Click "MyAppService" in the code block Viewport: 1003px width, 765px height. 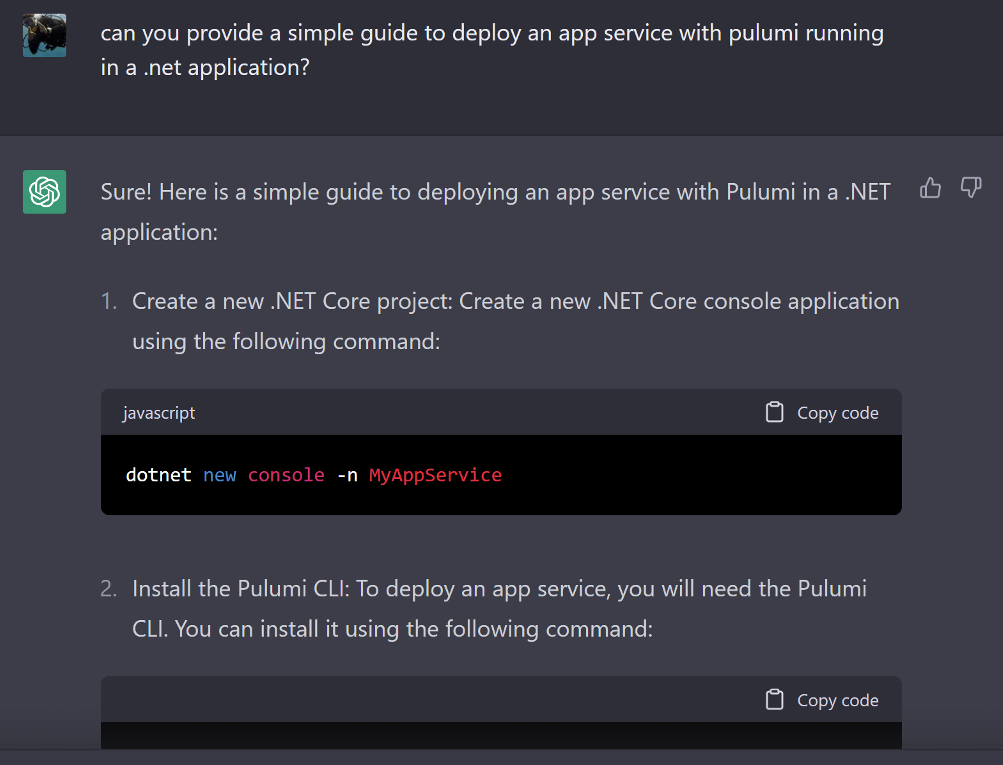436,475
